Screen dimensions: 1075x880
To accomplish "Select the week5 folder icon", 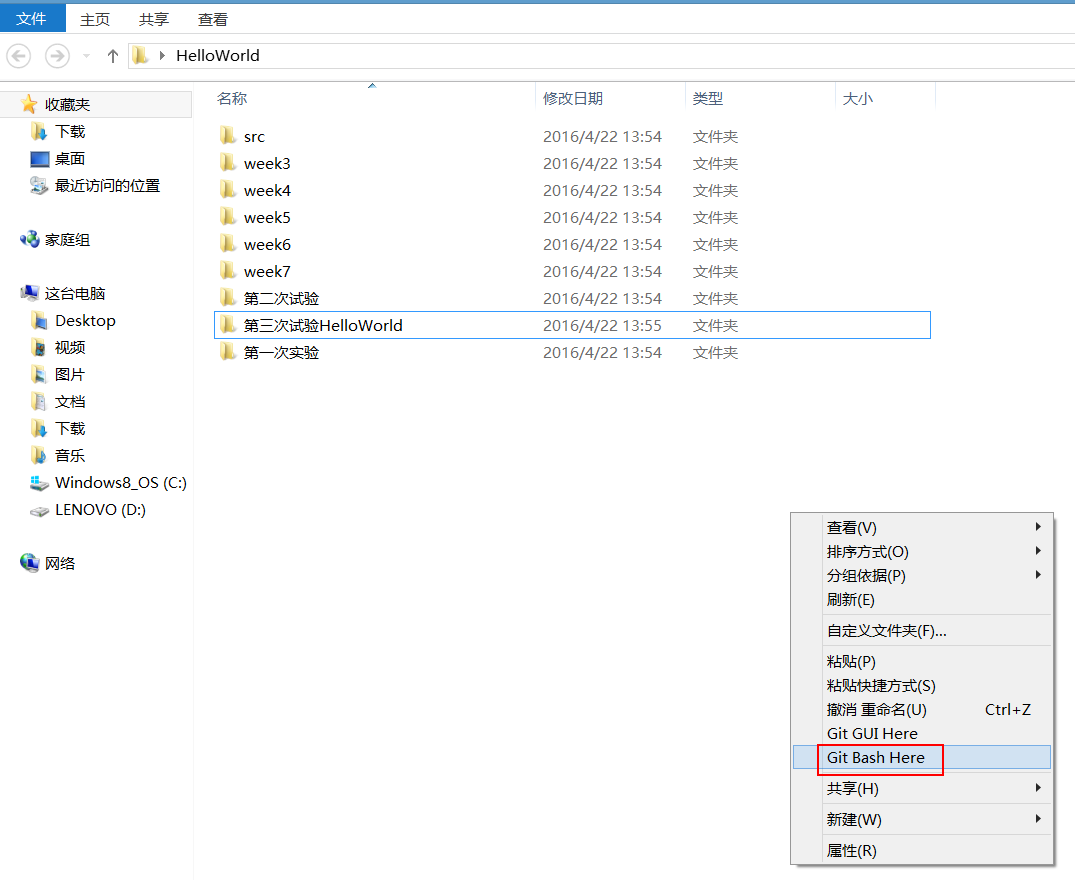I will coord(228,217).
